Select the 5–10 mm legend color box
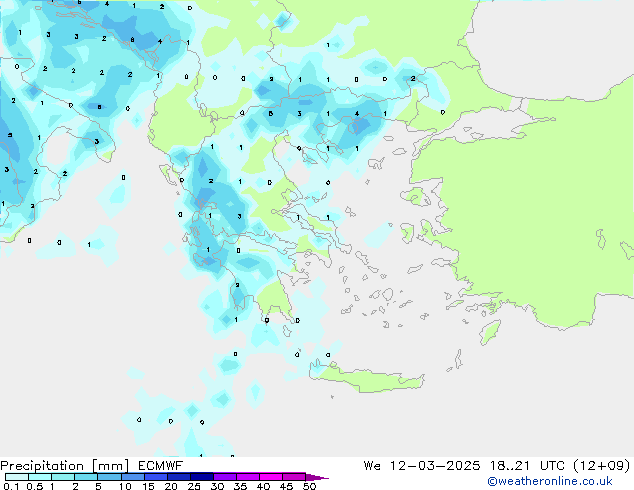Image resolution: width=634 pixels, height=490 pixels. [109, 477]
